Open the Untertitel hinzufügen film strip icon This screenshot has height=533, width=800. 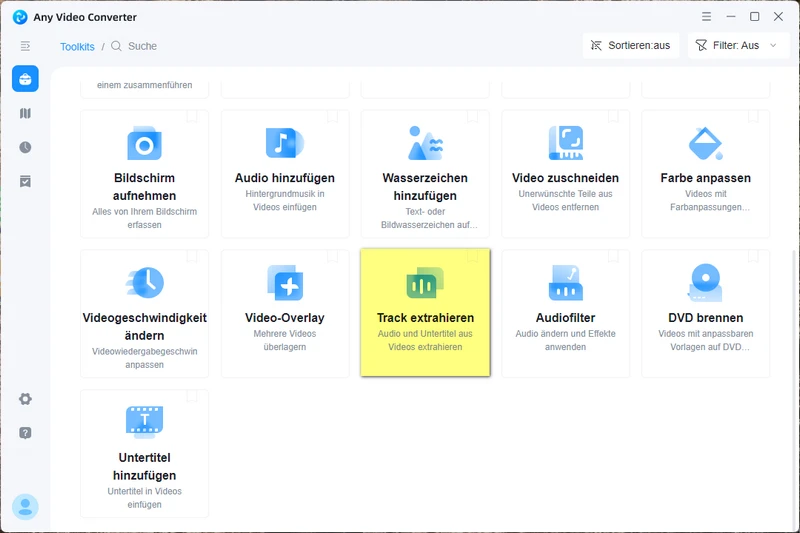[x=144, y=422]
